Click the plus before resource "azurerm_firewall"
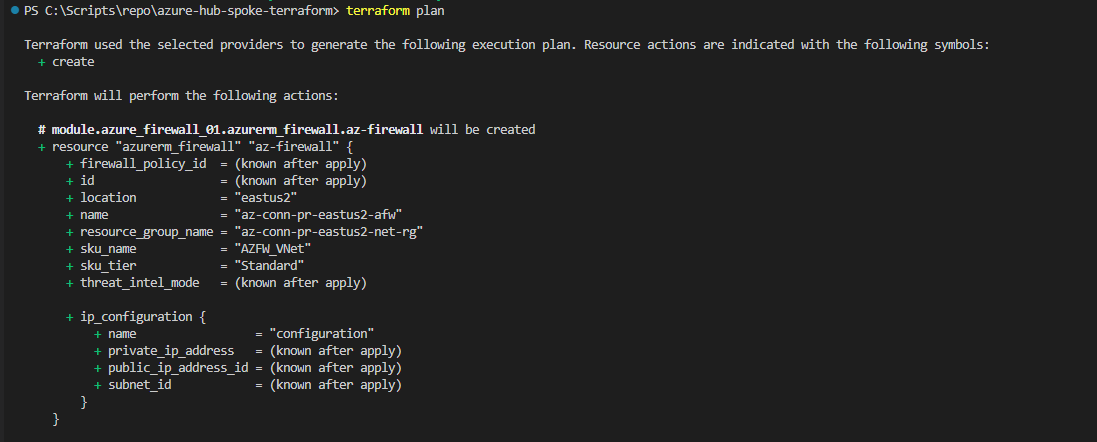This screenshot has height=442, width=1097. [x=42, y=147]
